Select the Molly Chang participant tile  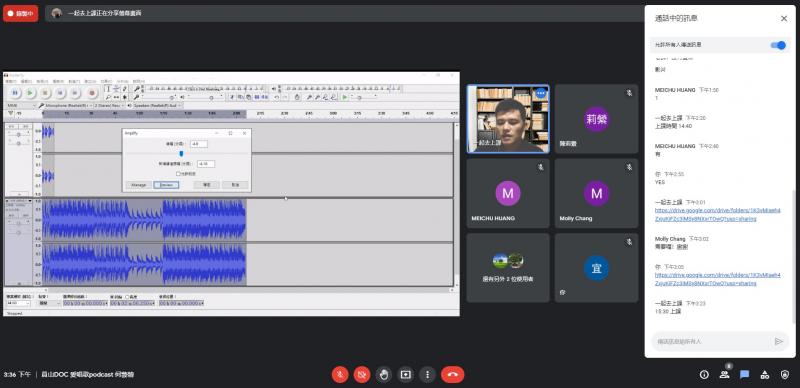pyautogui.click(x=596, y=193)
